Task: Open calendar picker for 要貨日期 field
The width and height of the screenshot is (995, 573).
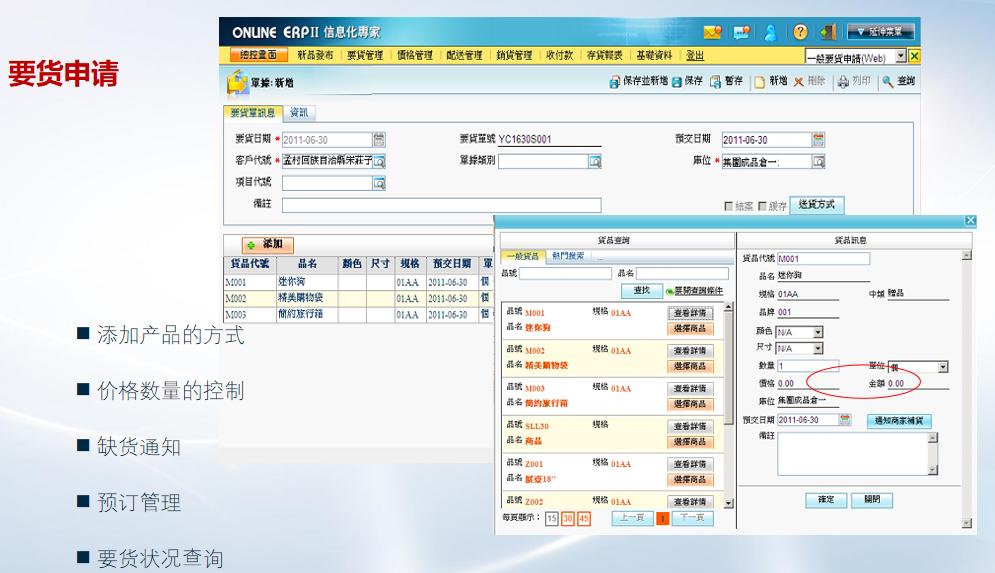Action: coord(379,140)
